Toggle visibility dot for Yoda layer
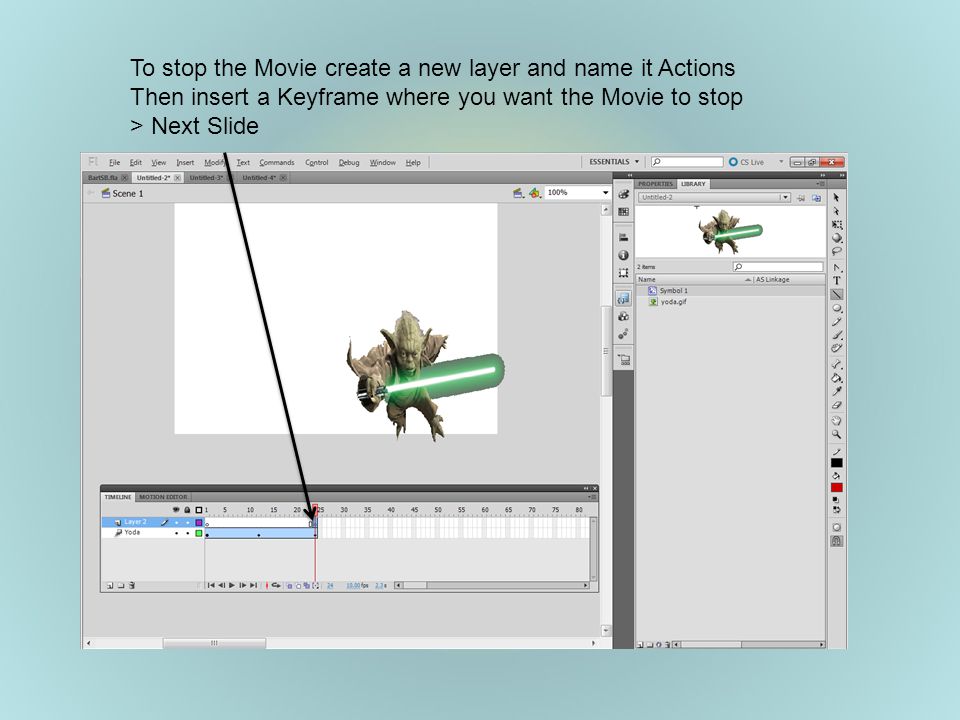 (176, 533)
